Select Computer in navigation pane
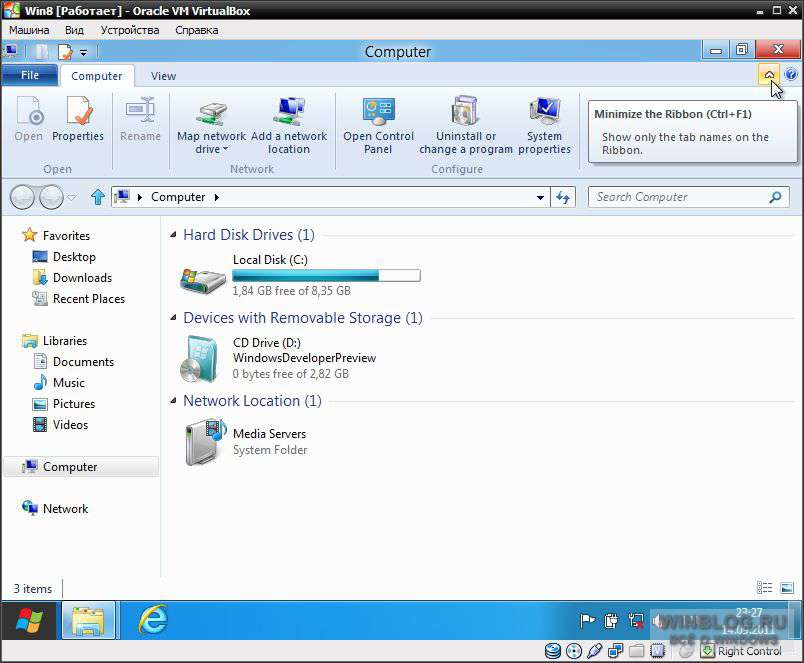804x663 pixels. [81, 467]
